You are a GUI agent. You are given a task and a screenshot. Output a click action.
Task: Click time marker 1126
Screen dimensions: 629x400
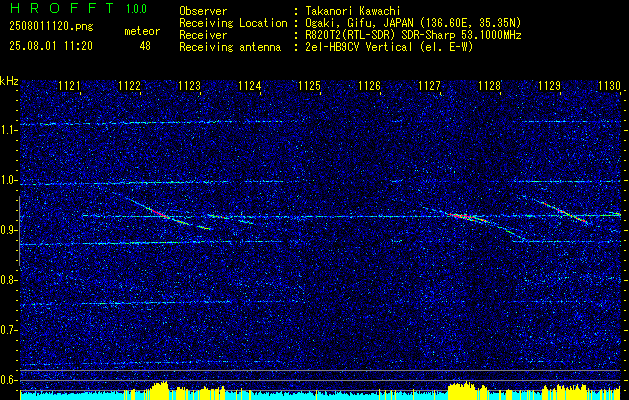click(369, 85)
